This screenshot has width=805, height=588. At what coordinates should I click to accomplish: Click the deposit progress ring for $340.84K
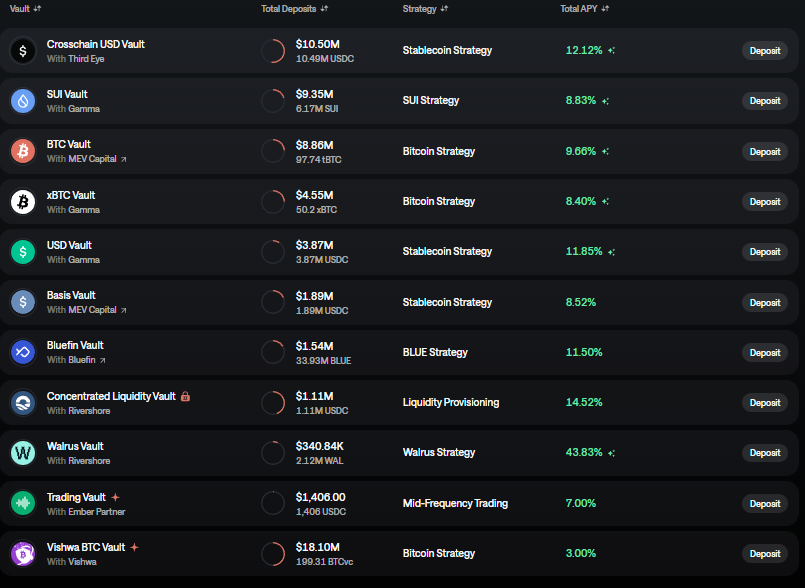[273, 453]
